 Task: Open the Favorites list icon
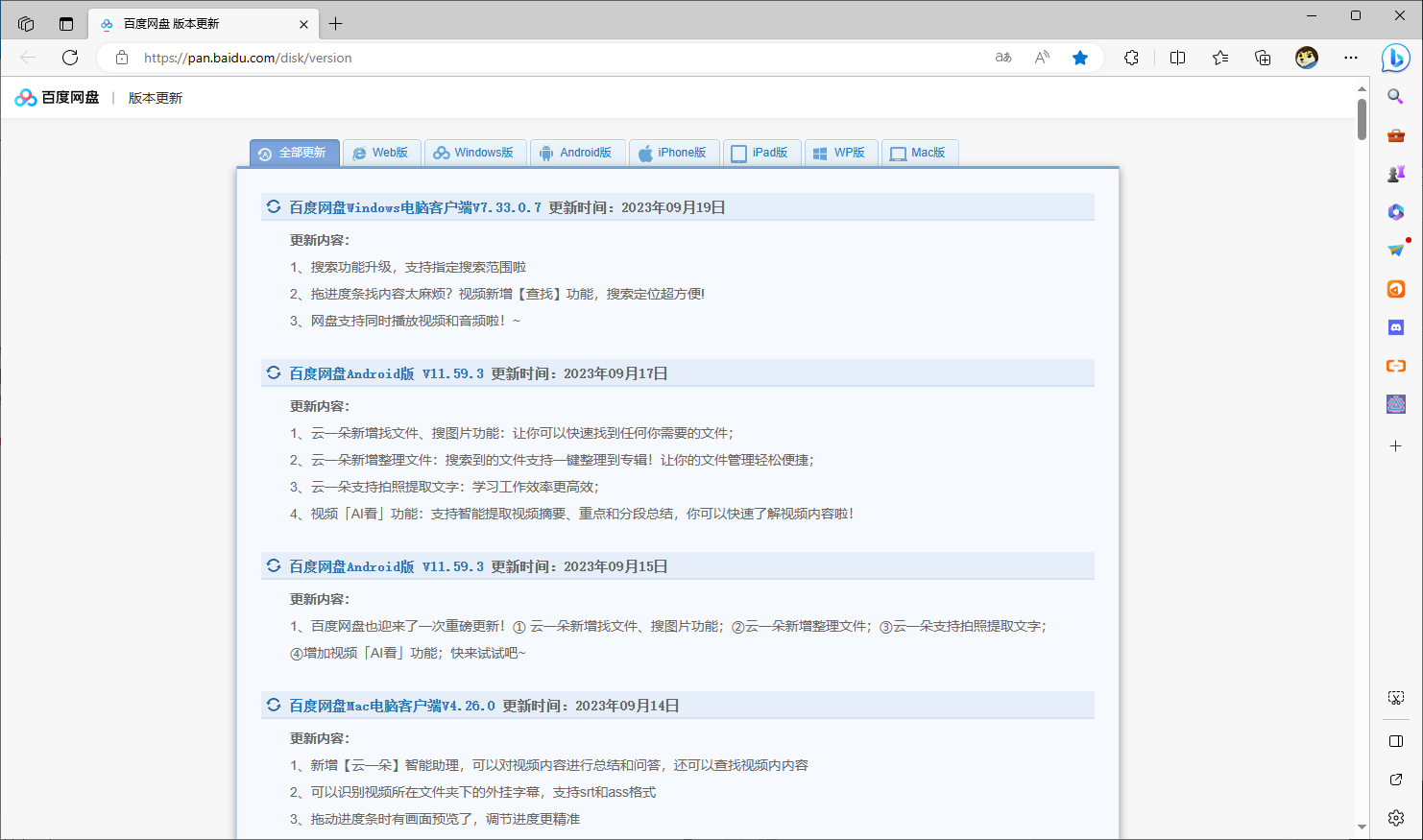(x=1220, y=58)
